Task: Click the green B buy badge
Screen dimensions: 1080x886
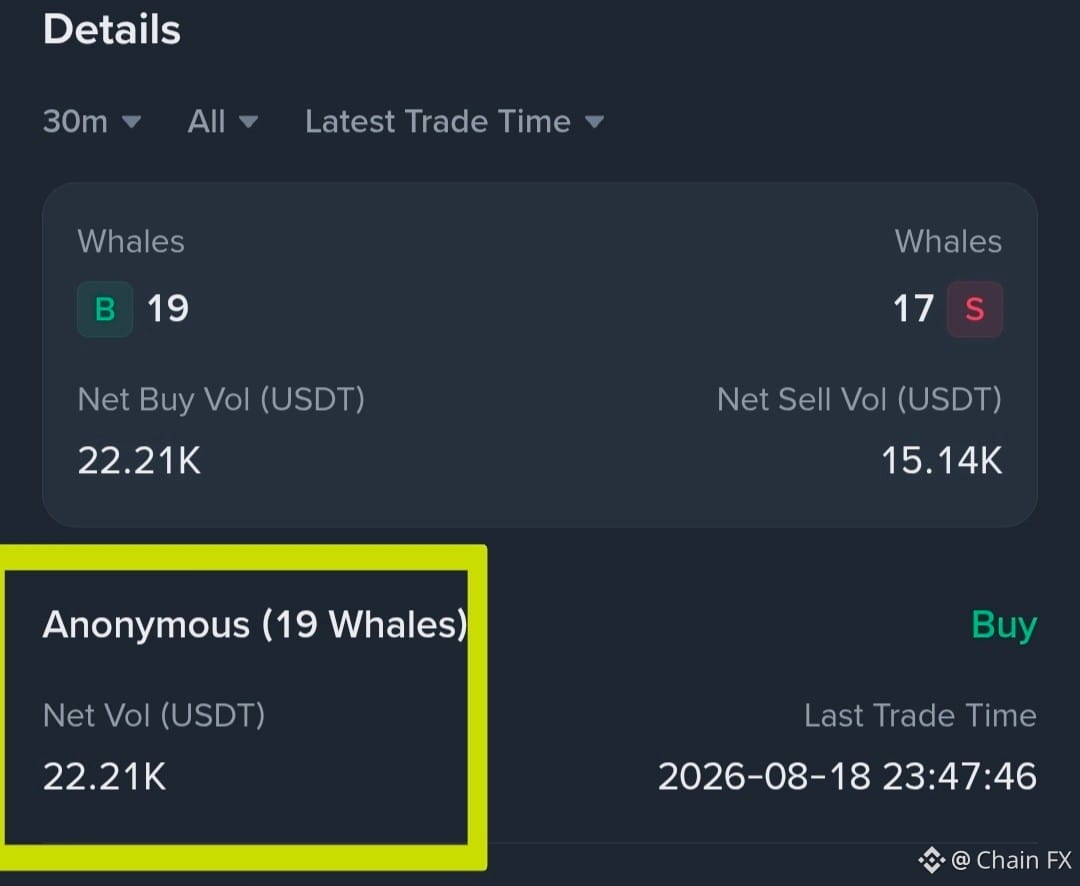Action: pyautogui.click(x=105, y=309)
